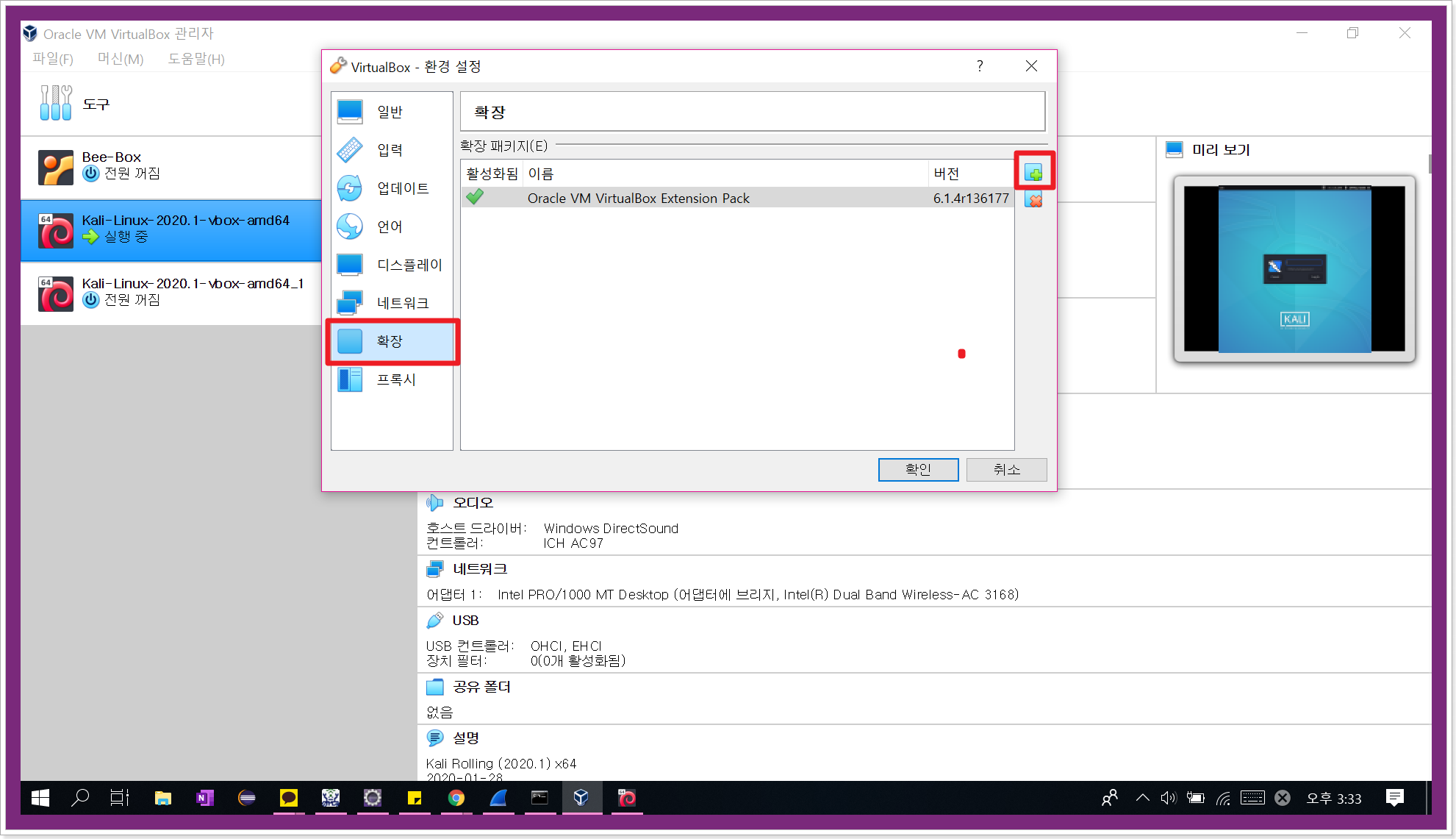
Task: Click the remove extension package icon
Action: [x=1033, y=200]
